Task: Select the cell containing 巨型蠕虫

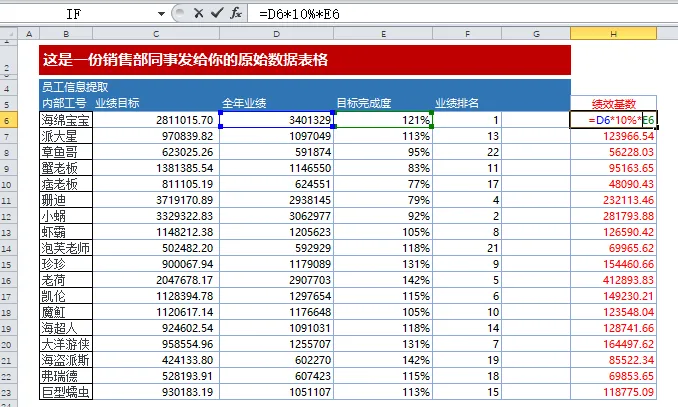Action: pos(66,392)
